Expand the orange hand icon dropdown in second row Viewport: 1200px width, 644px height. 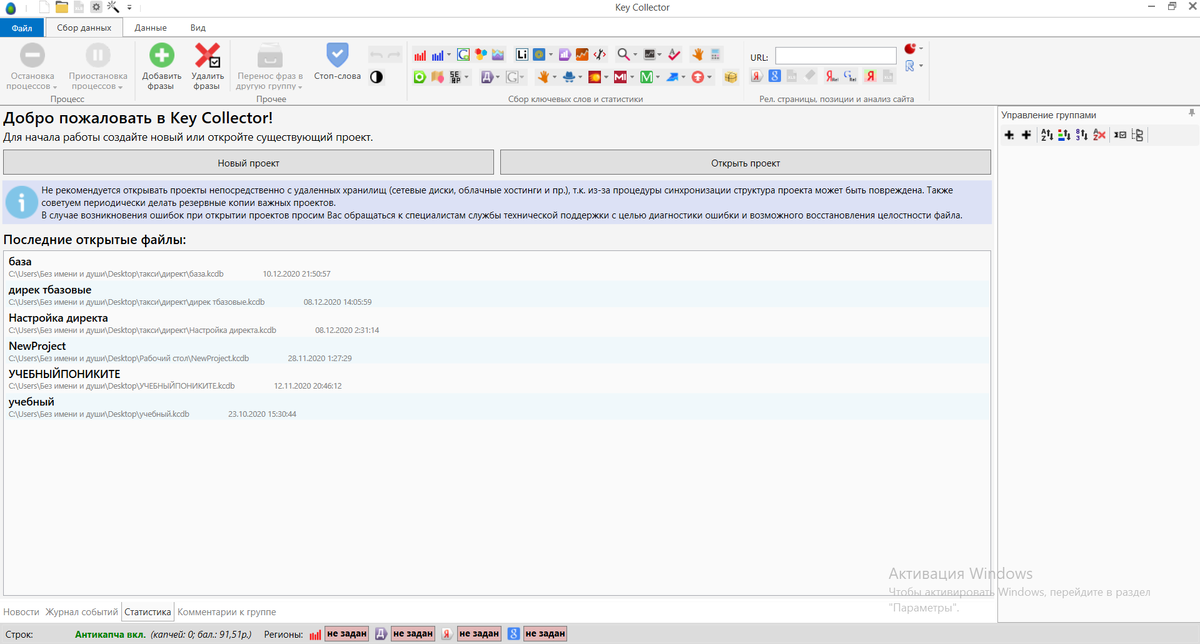(x=555, y=76)
